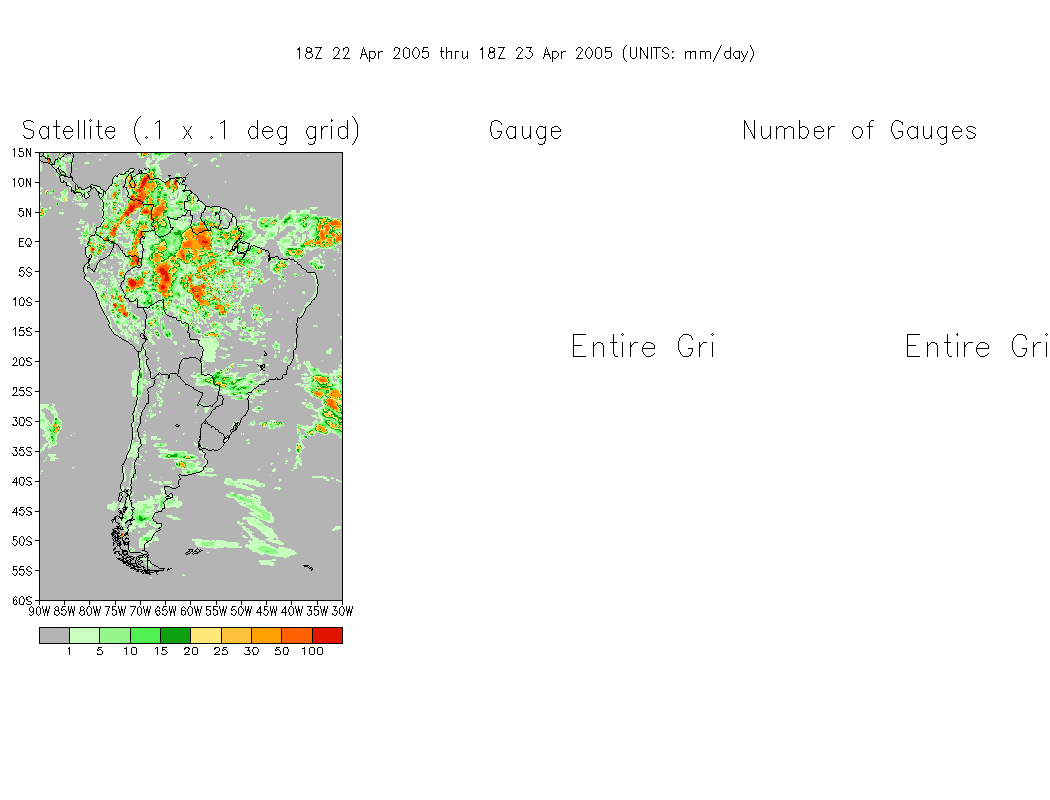
Task: Click the 55S latitude label
Action: [21, 570]
